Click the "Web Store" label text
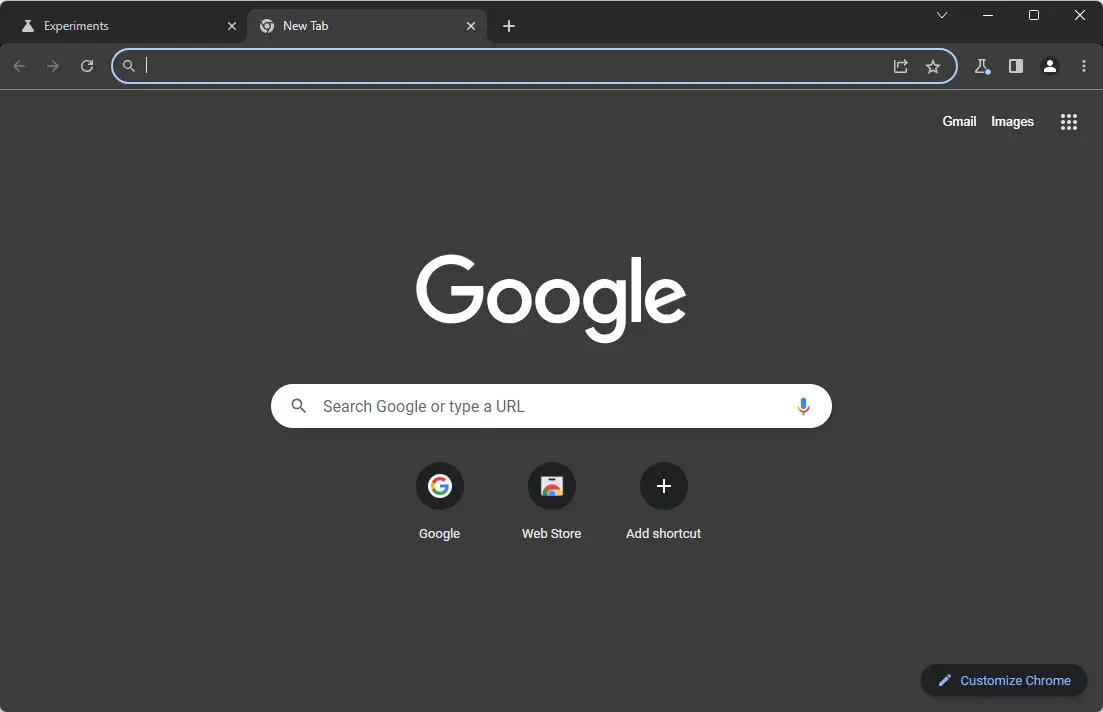1103x712 pixels. click(552, 533)
